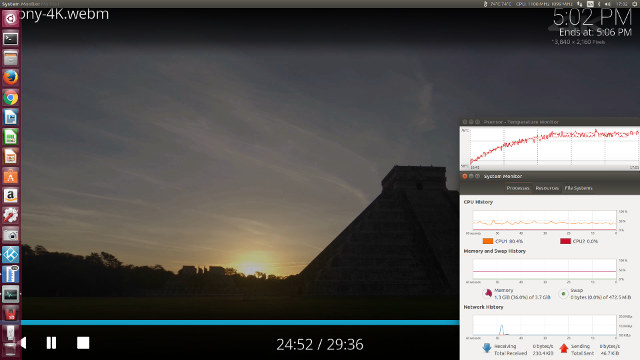Open the Ubuntu Dash home button

pos(10,18)
